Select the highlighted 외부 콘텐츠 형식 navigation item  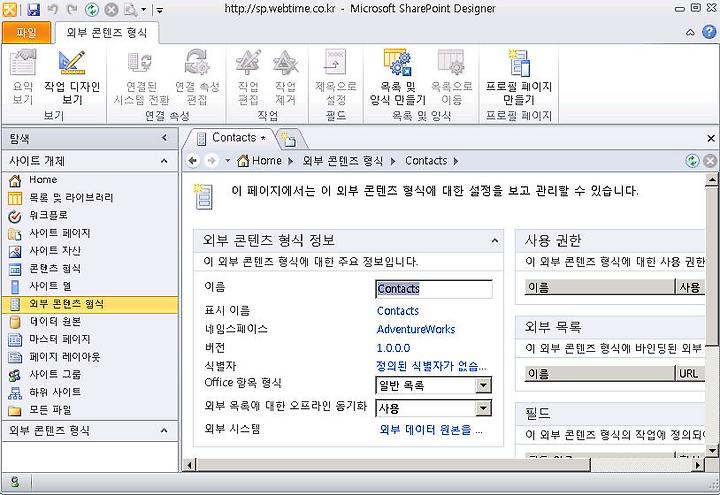pos(90,304)
